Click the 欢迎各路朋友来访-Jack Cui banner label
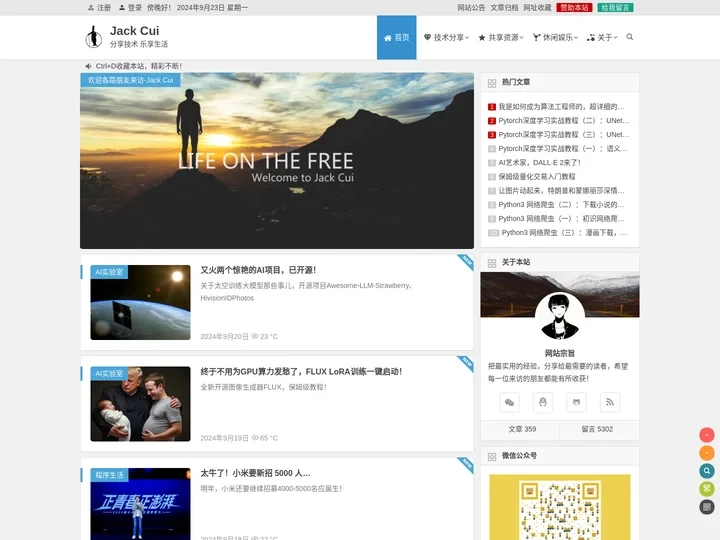Screen dimensions: 720x540 pos(130,80)
